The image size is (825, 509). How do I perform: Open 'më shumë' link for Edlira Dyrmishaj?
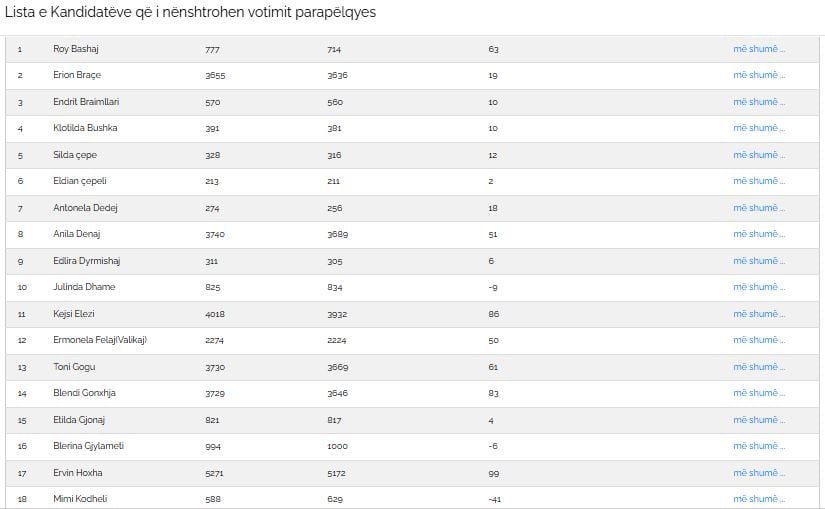759,261
